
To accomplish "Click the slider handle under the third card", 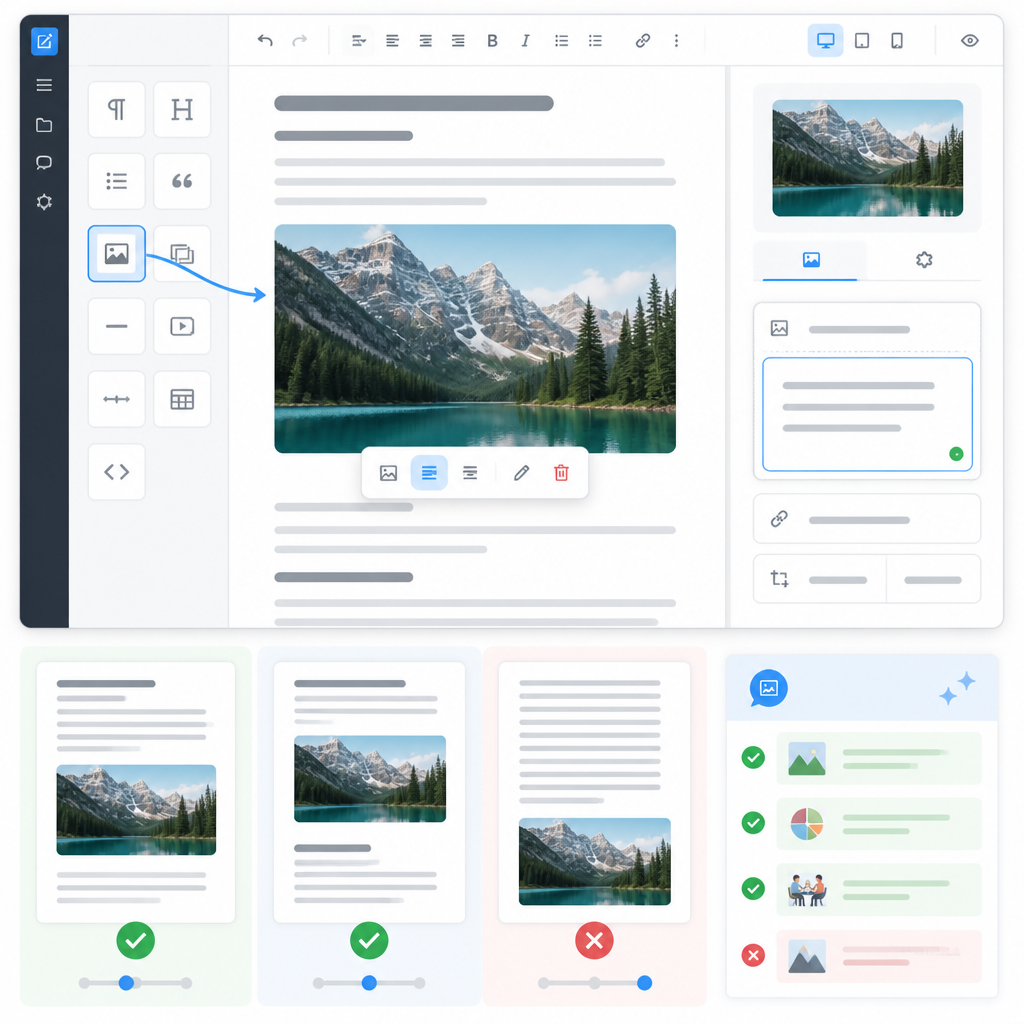I will click(644, 983).
